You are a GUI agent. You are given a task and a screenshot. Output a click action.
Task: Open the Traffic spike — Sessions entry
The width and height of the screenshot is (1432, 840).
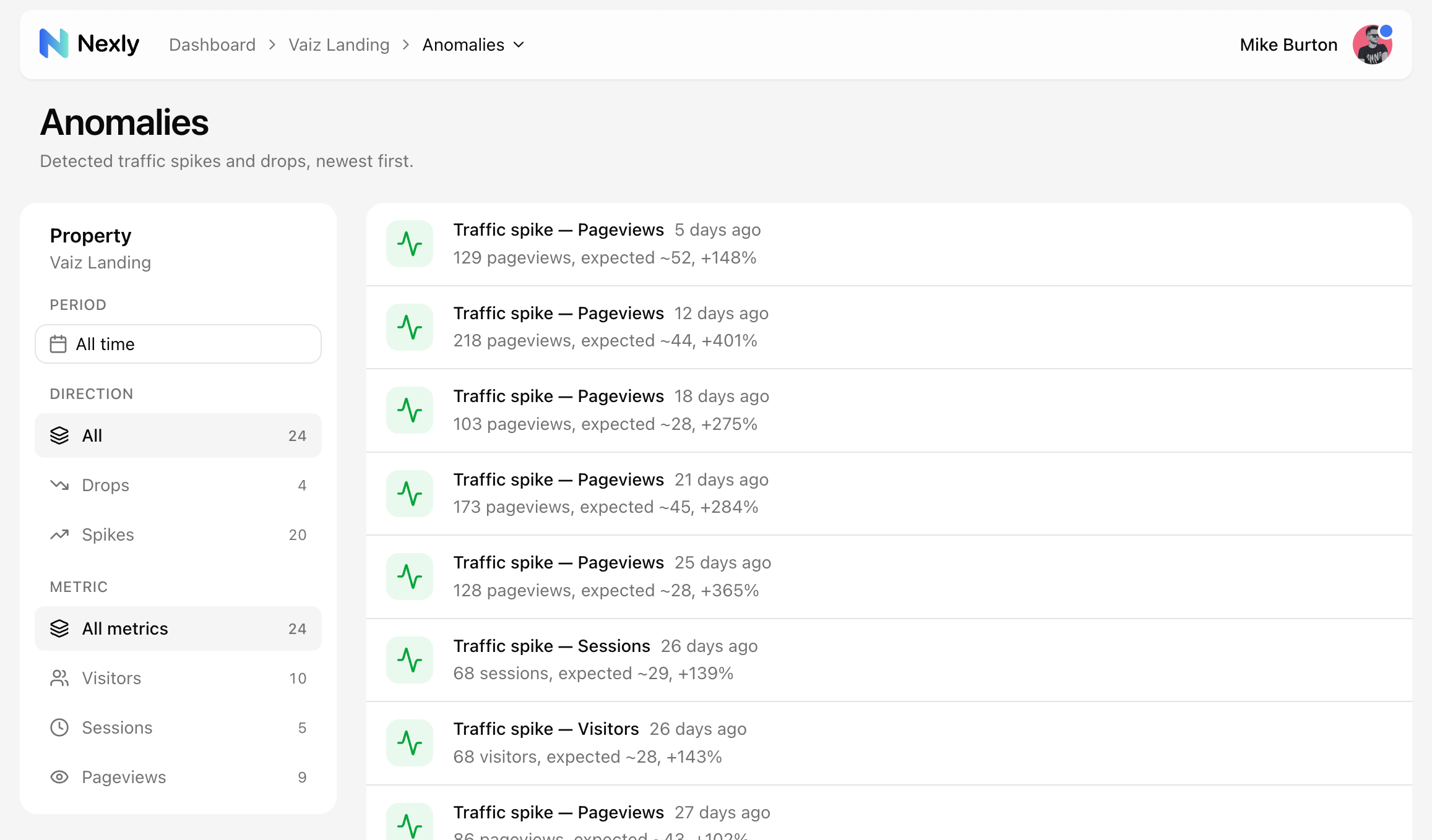click(x=889, y=660)
